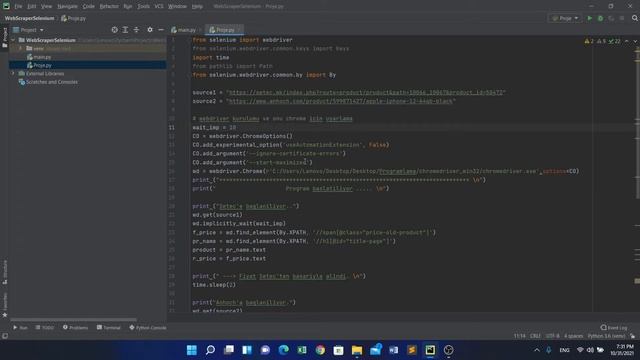Open taskbar search
The width and height of the screenshot is (640, 360).
tap(210, 350)
